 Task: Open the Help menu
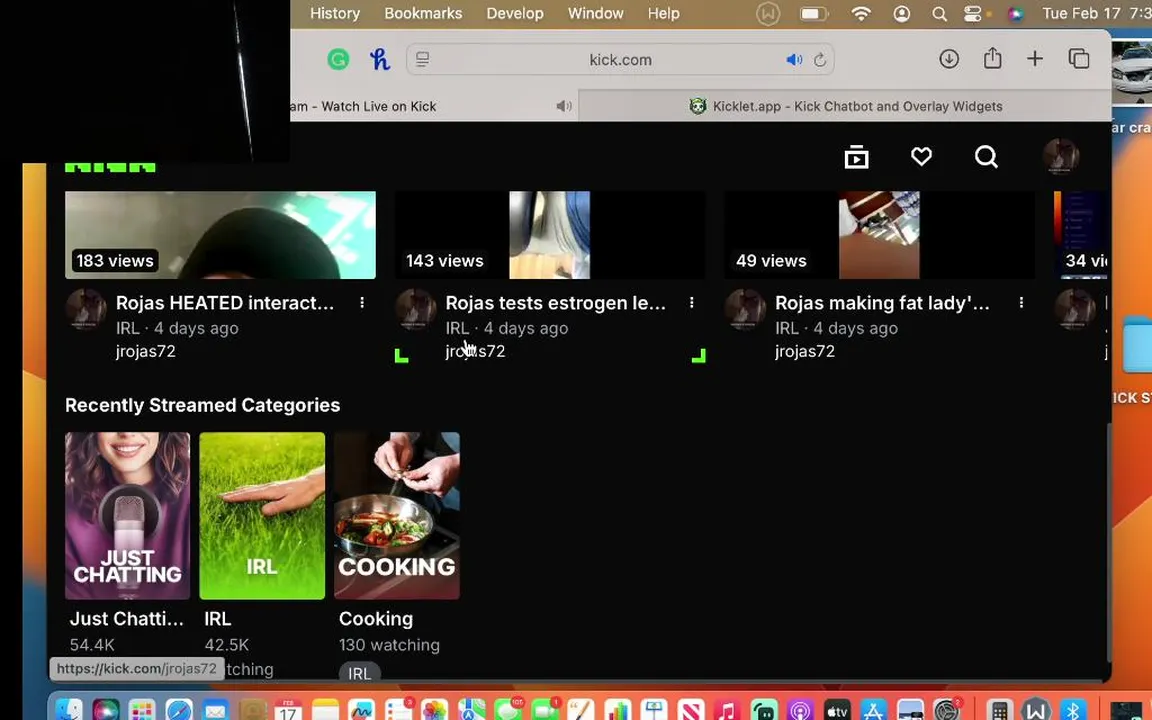pyautogui.click(x=663, y=13)
